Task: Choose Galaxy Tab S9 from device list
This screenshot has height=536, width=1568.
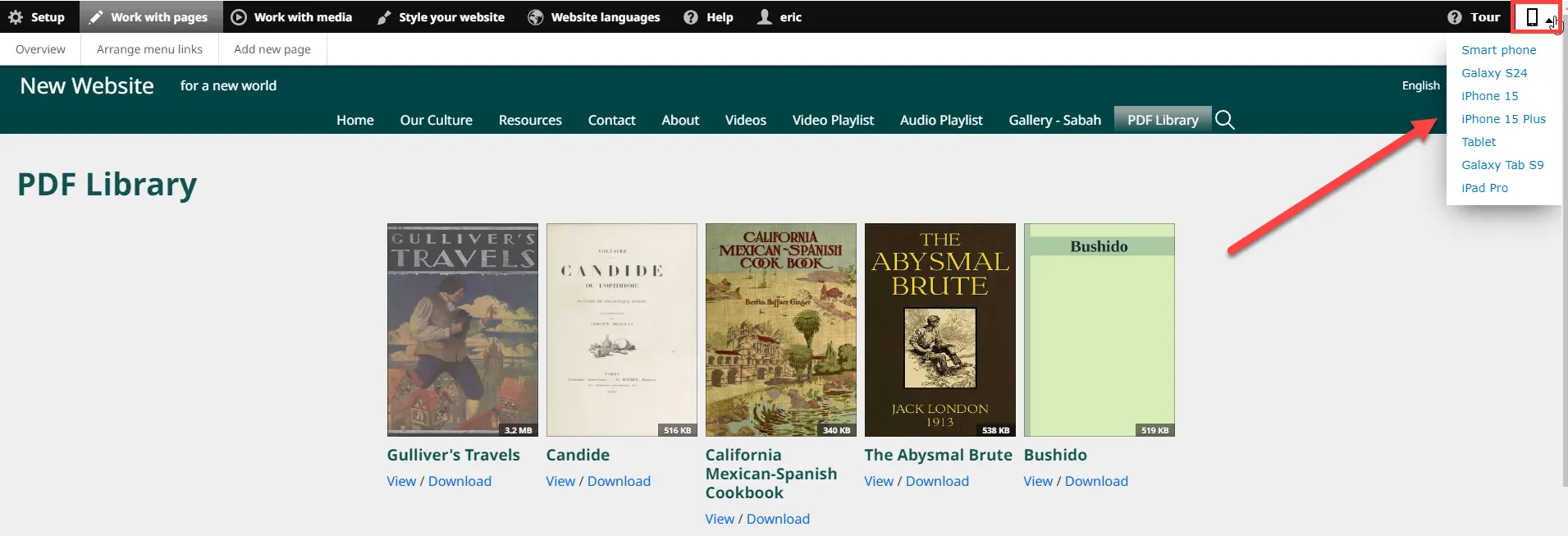Action: [1502, 165]
